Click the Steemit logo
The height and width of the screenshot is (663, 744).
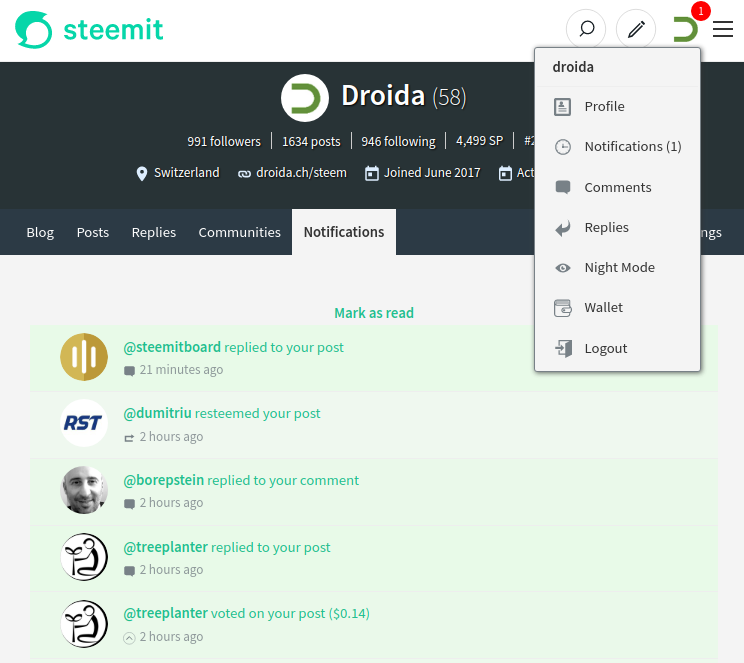[x=90, y=30]
